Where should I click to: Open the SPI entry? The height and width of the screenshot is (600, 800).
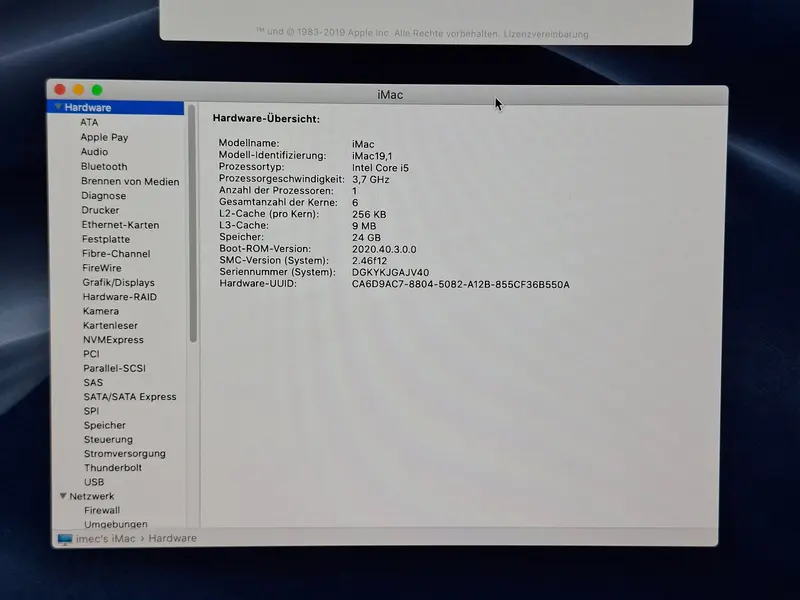tap(91, 411)
